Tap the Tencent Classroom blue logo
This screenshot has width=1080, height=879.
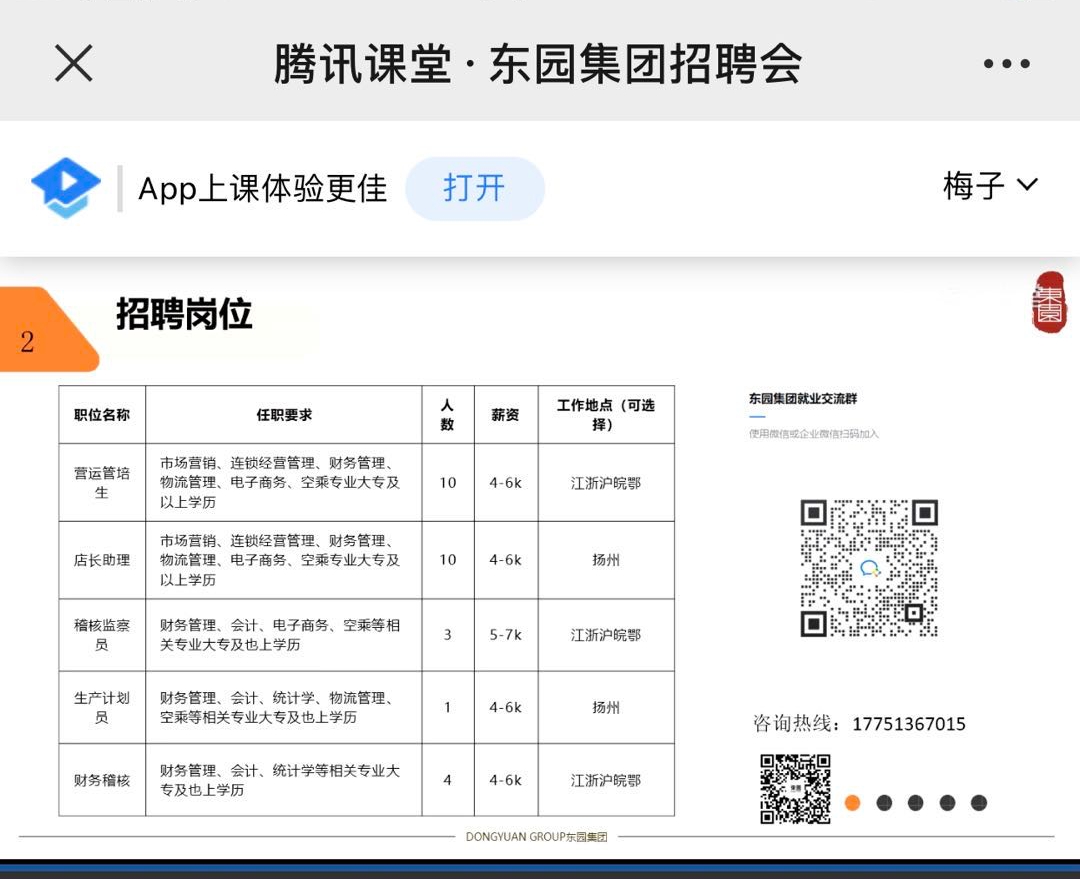pos(66,188)
